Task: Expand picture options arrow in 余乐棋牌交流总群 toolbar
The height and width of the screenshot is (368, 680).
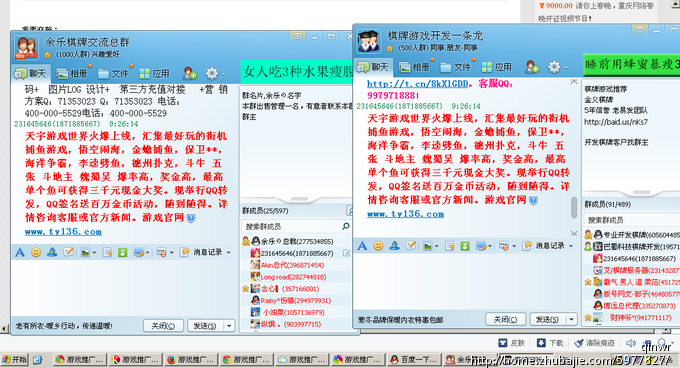Action: tap(94, 252)
